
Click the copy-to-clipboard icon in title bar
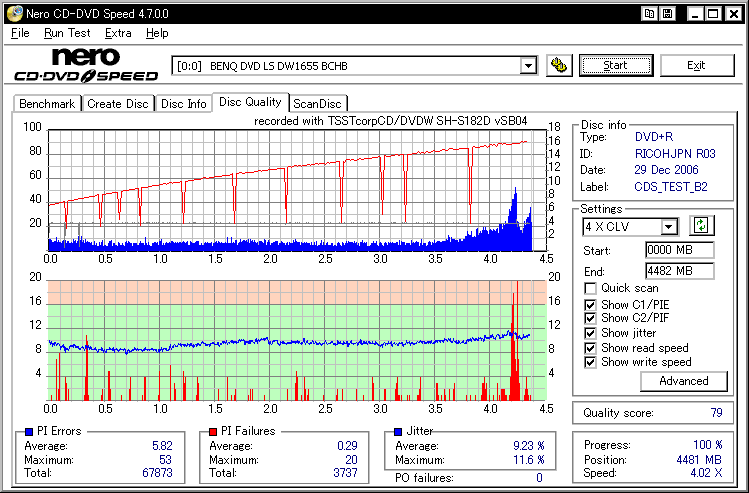click(x=649, y=13)
